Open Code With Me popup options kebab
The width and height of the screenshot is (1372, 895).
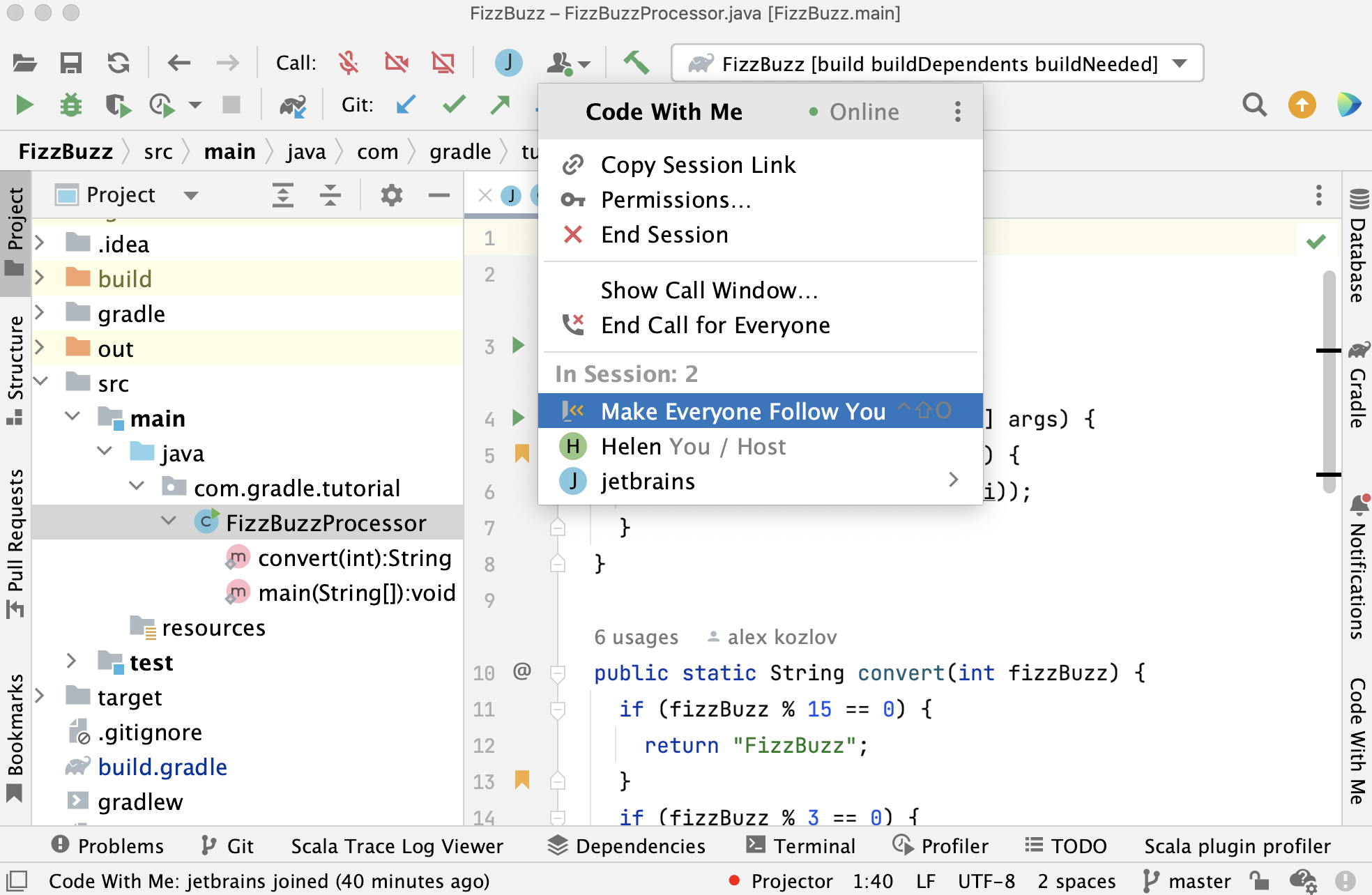click(958, 112)
